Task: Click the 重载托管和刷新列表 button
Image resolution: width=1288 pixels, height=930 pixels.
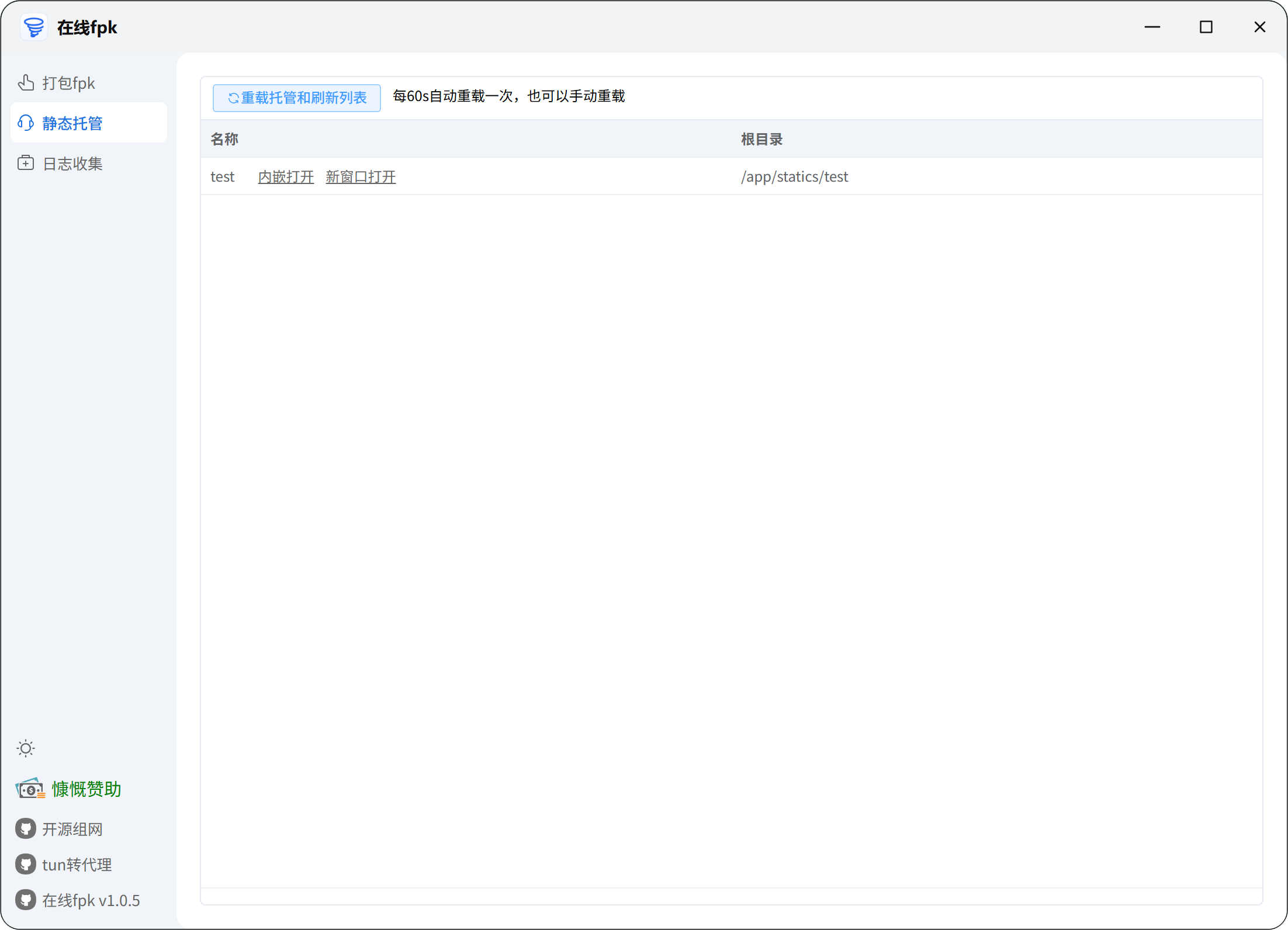Action: pos(296,98)
